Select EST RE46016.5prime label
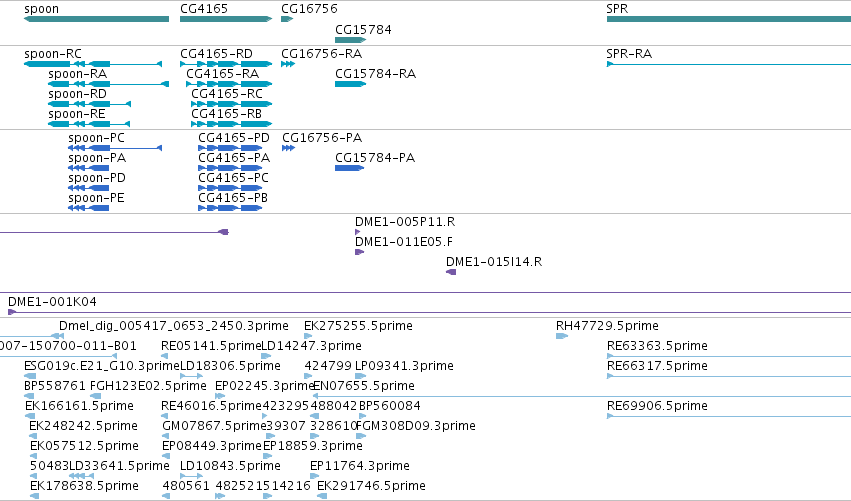 pos(211,407)
